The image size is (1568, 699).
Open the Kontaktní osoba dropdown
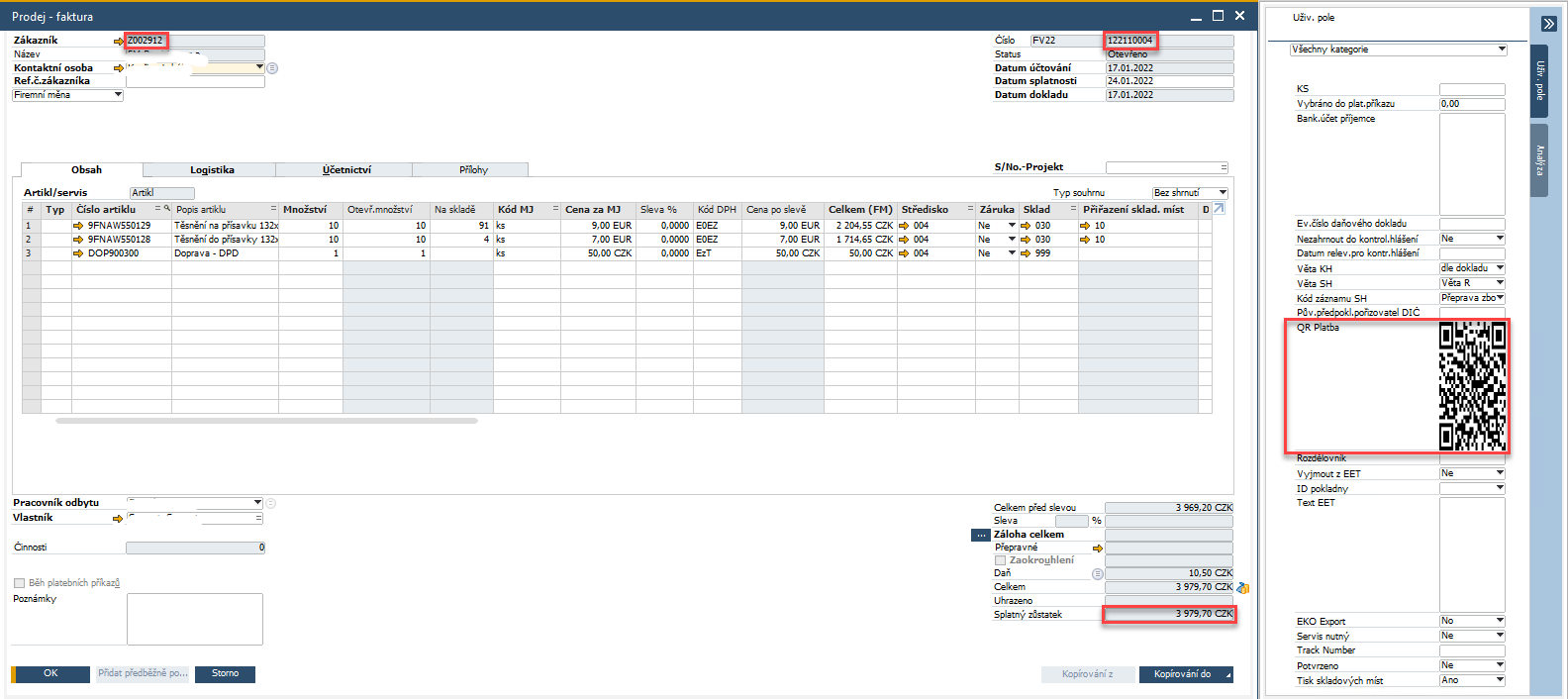tap(259, 67)
